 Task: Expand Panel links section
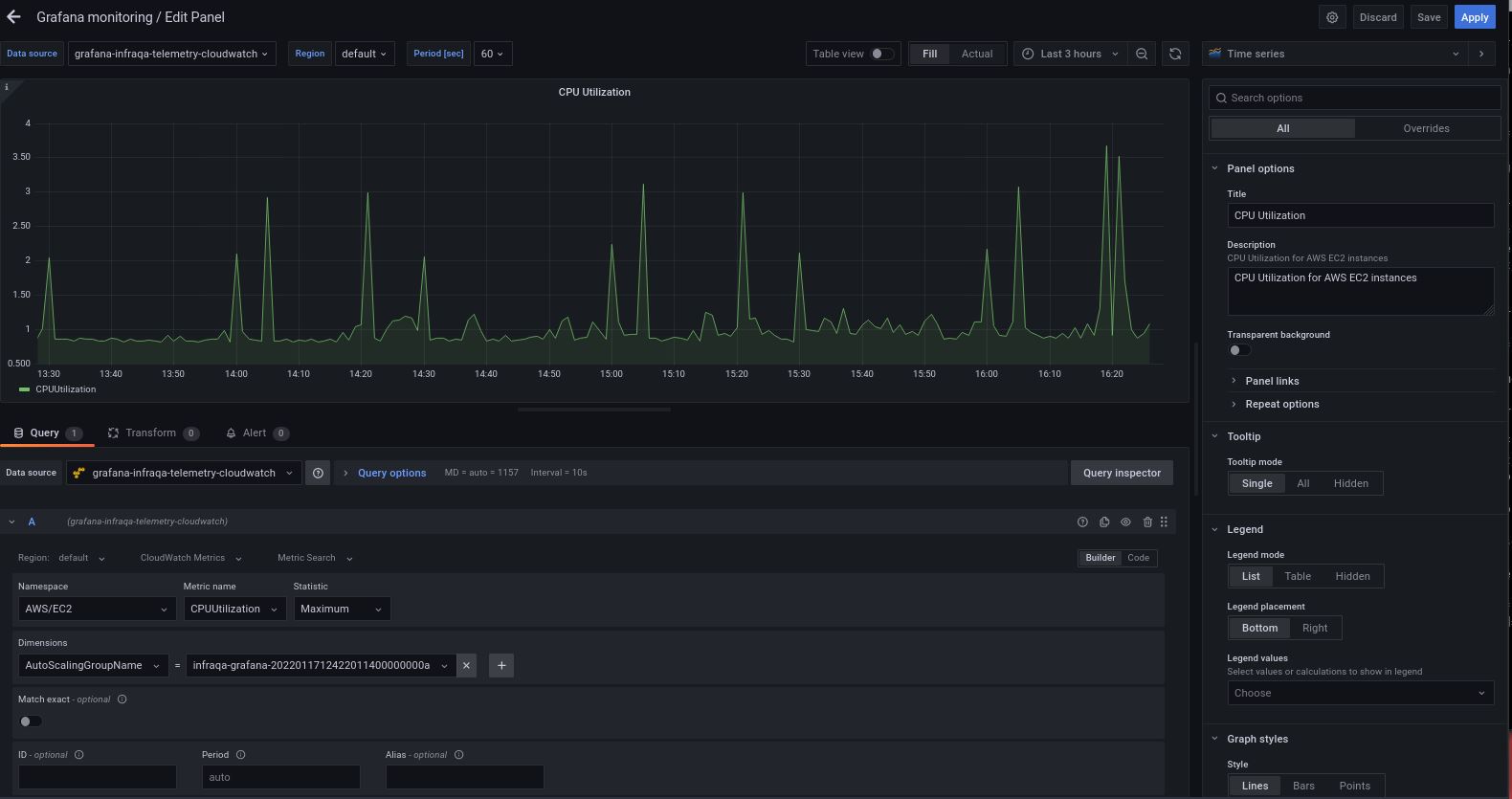[x=1272, y=381]
